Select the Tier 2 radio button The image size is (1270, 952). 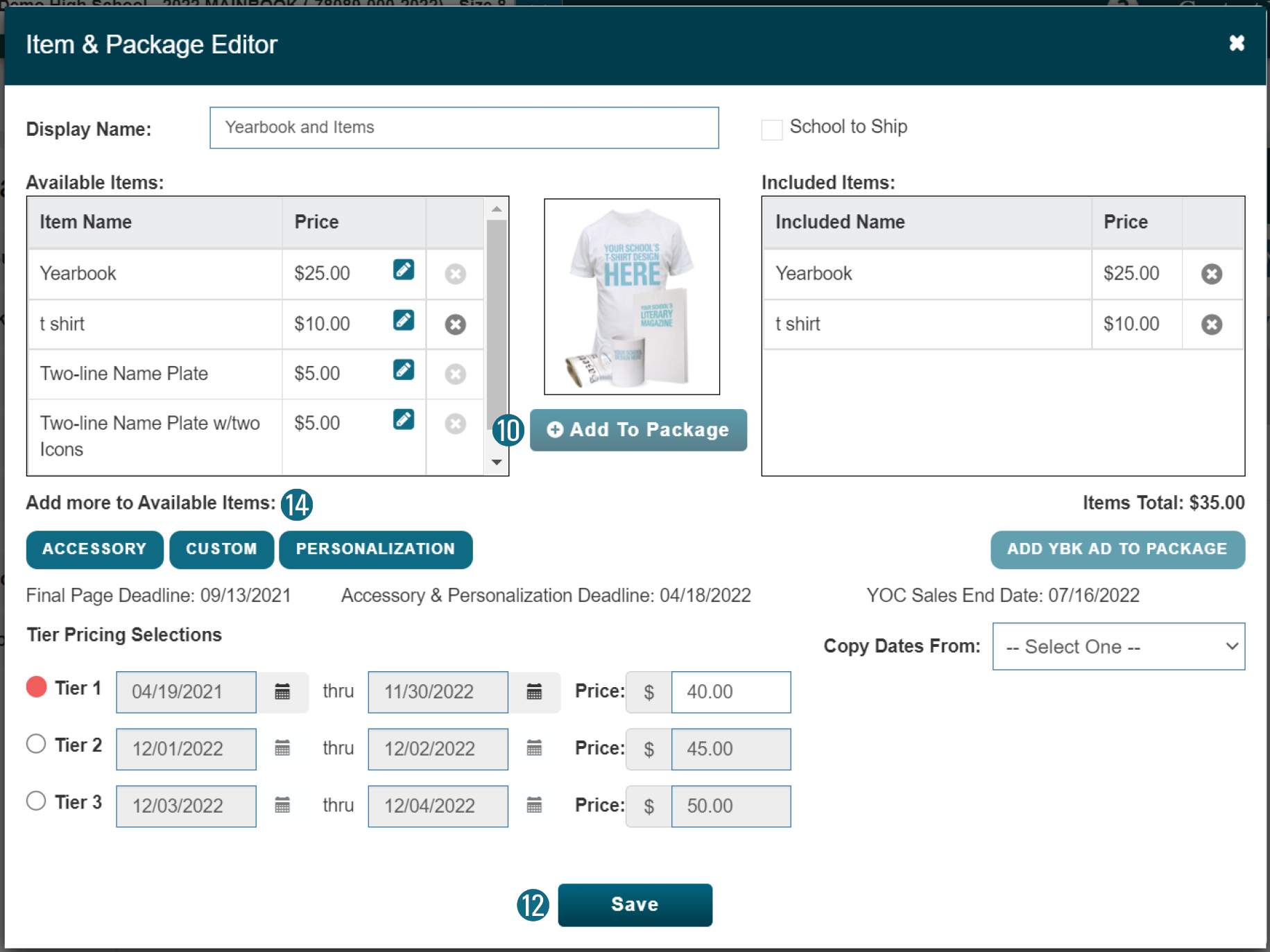[36, 744]
